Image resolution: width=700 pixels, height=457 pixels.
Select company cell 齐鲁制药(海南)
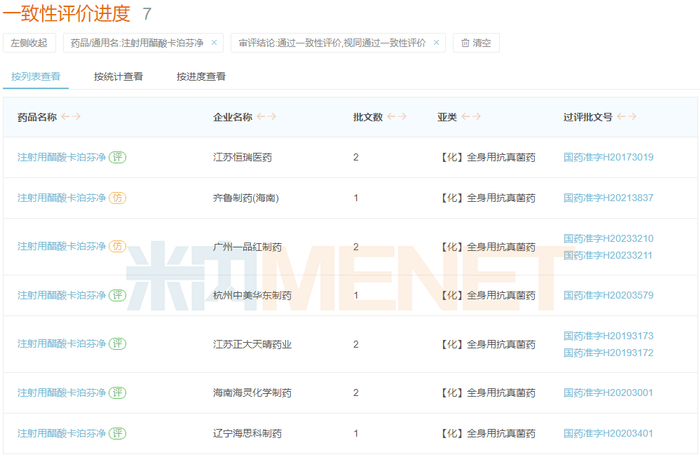pyautogui.click(x=246, y=198)
